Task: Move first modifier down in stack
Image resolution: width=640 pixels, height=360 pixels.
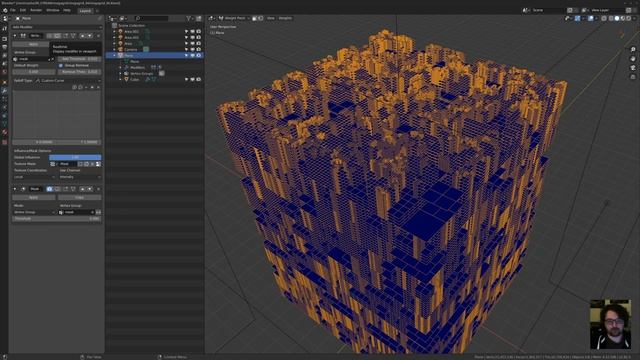Action: tap(90, 36)
